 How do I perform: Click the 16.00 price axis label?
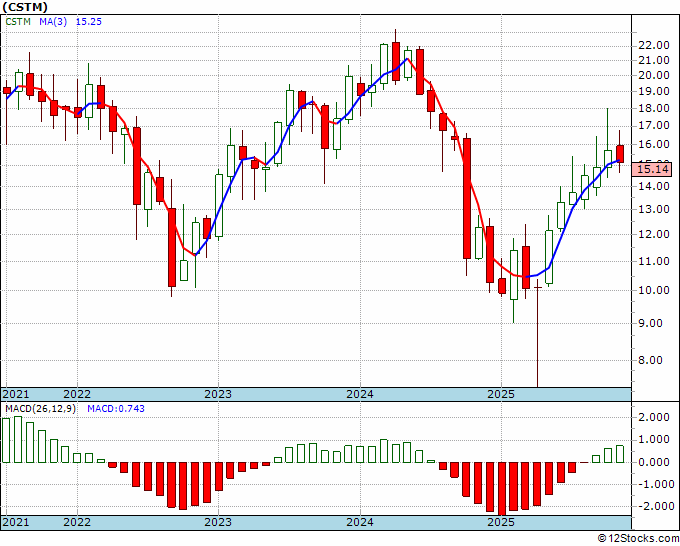tap(654, 144)
